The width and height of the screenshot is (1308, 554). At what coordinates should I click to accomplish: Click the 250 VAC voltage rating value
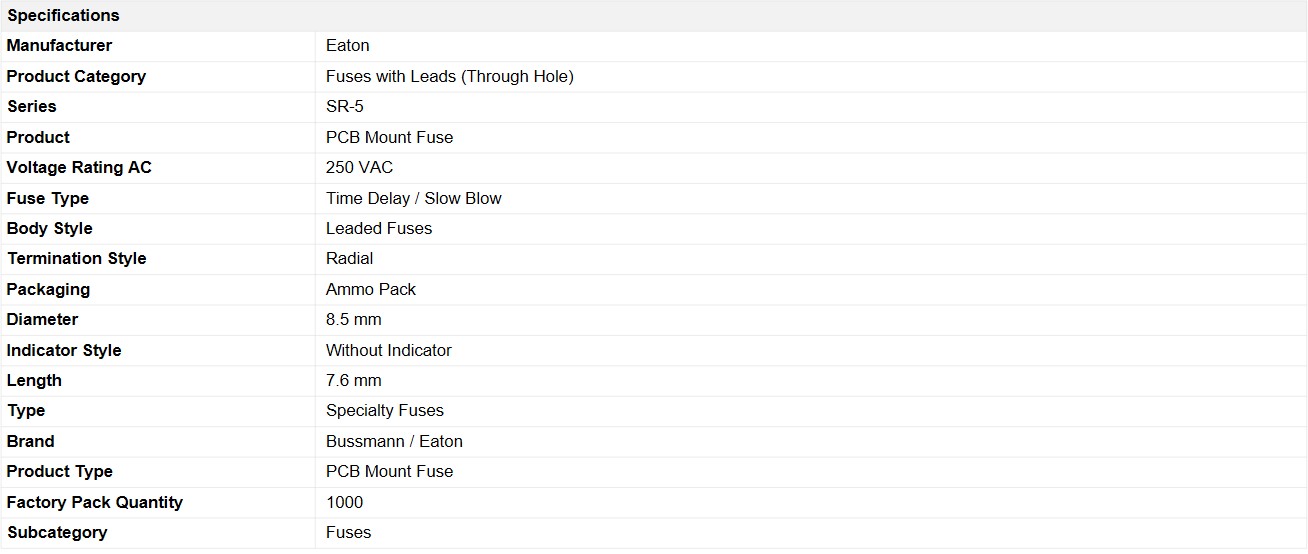(x=360, y=167)
